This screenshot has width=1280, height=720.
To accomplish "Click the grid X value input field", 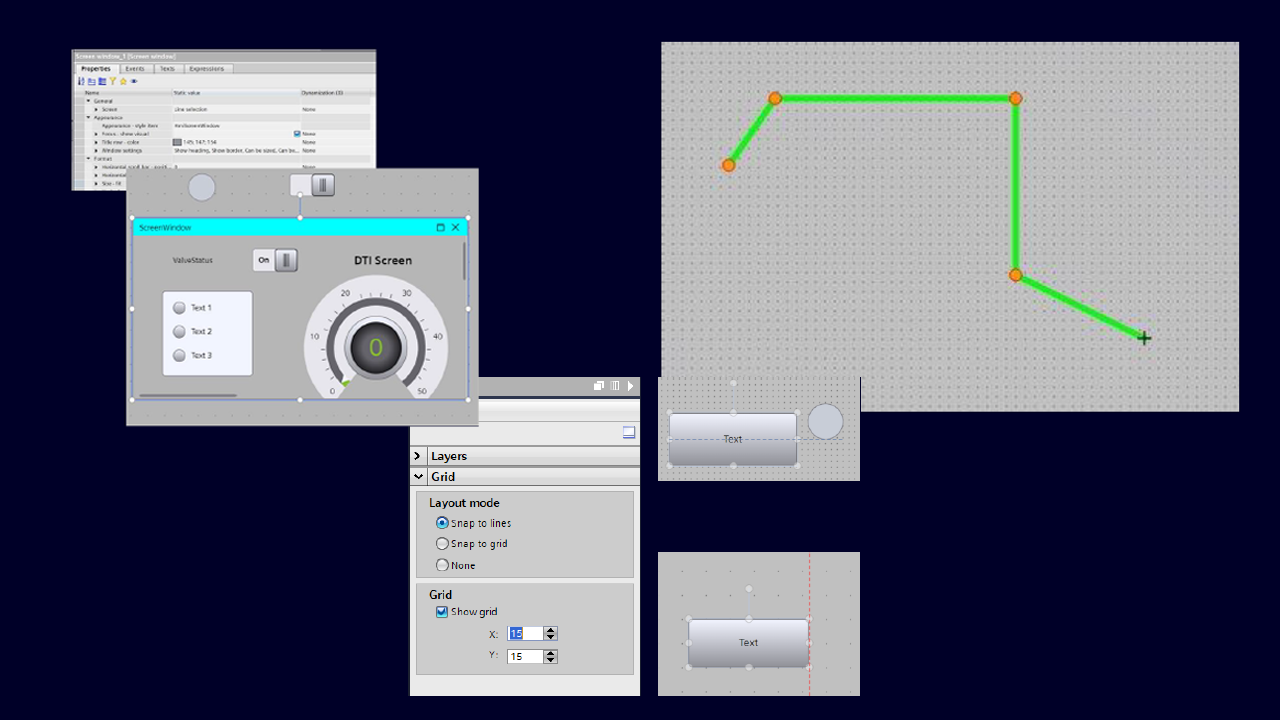I will click(x=525, y=633).
